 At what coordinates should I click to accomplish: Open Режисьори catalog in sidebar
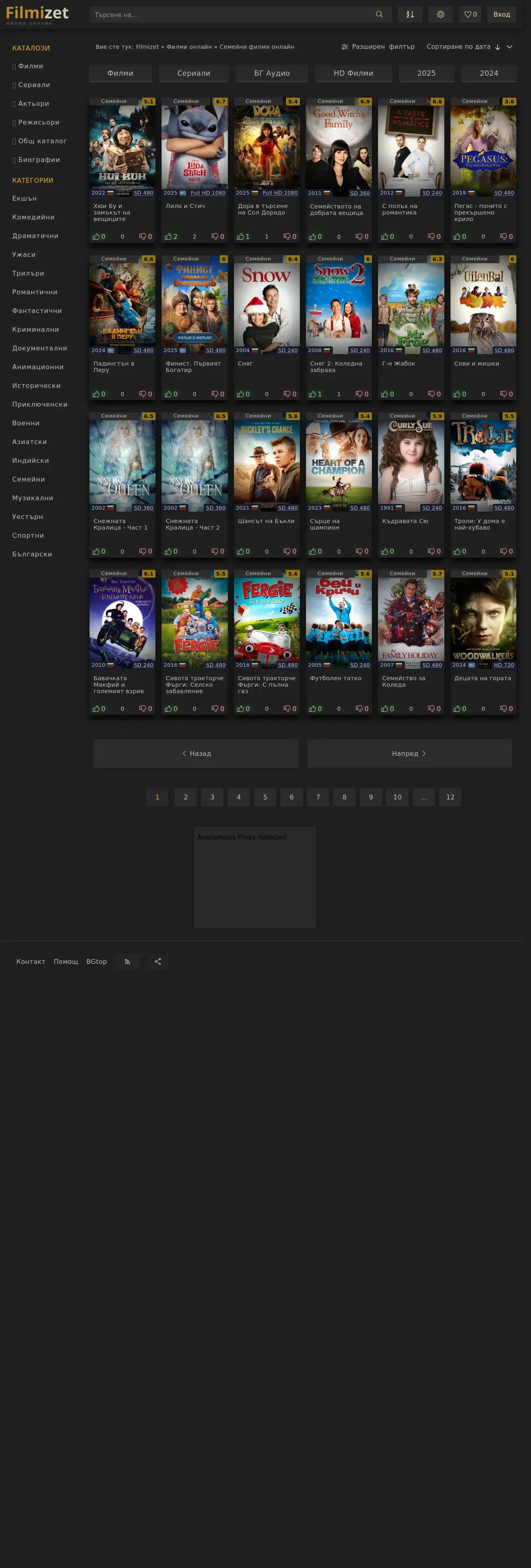[x=39, y=123]
